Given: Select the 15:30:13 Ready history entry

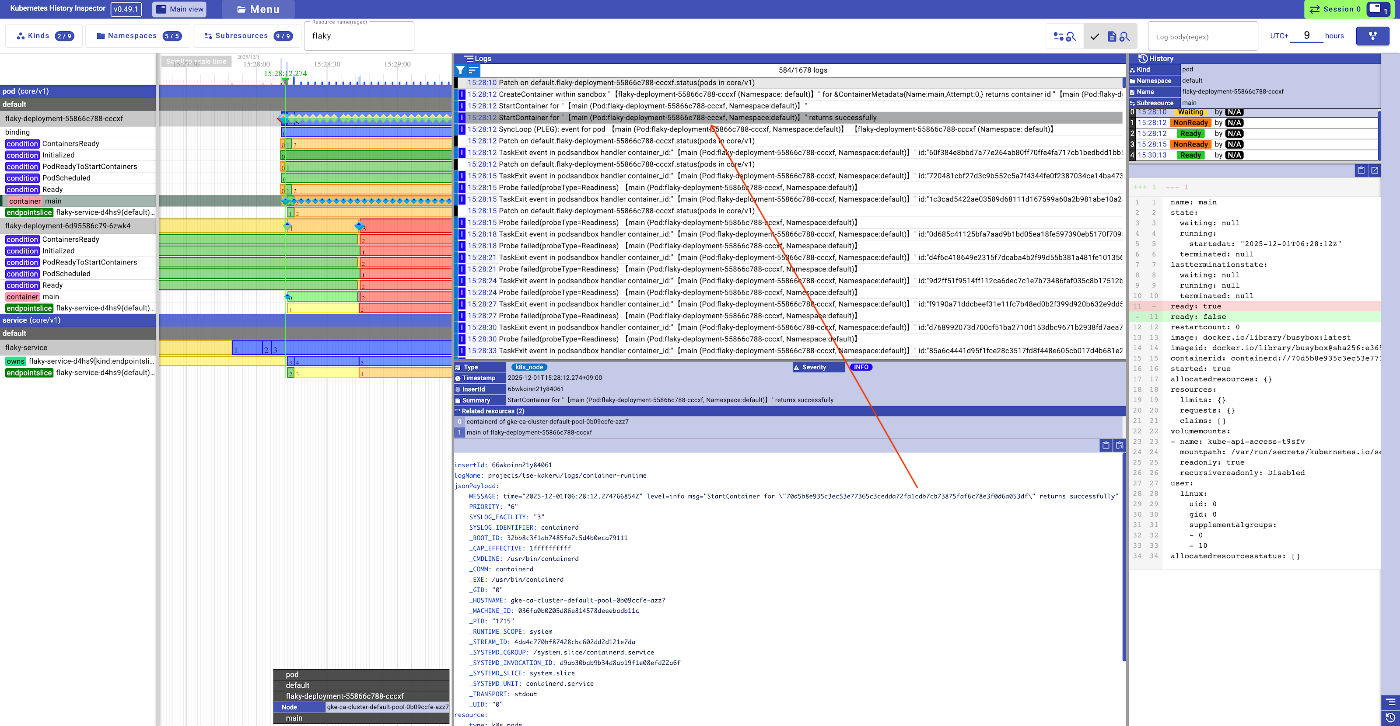Looking at the screenshot, I should (x=1254, y=155).
